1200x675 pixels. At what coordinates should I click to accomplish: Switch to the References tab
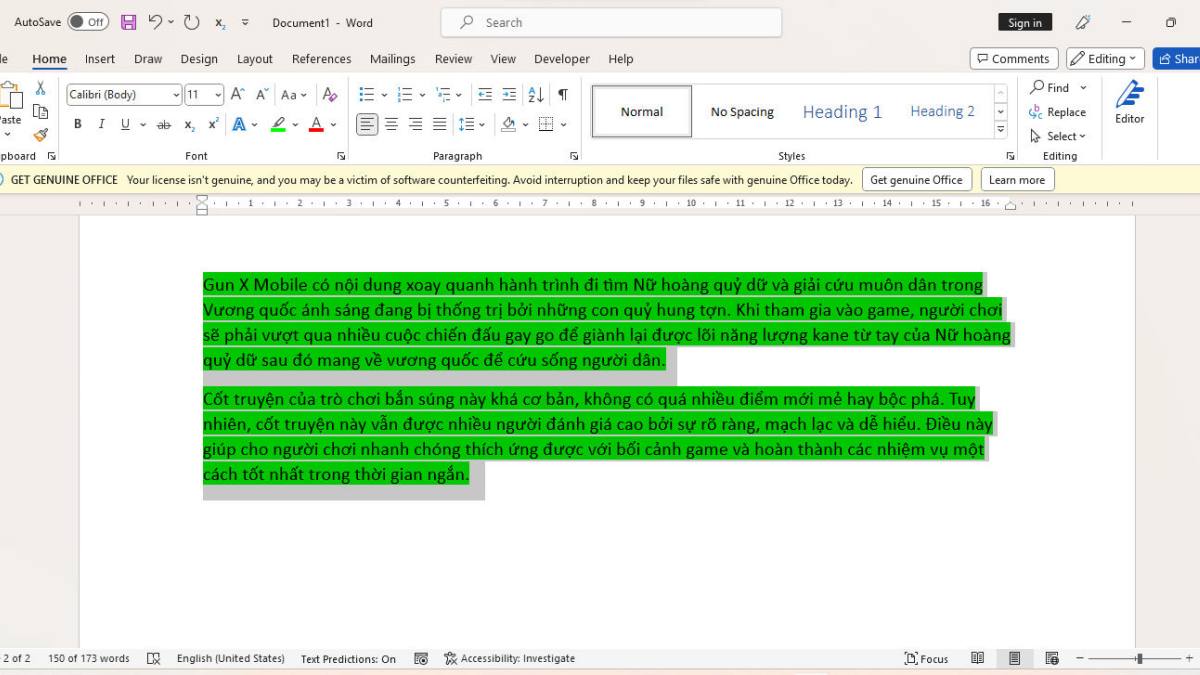tap(321, 59)
